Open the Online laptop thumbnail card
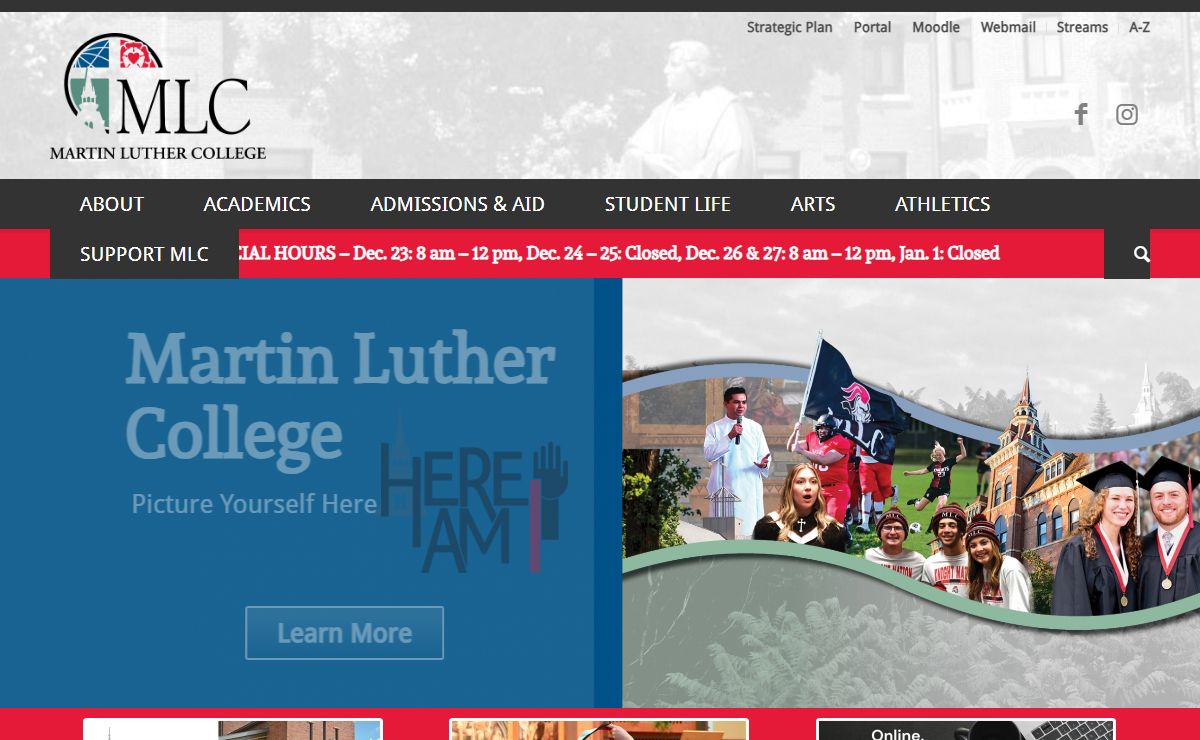Image resolution: width=1200 pixels, height=740 pixels. click(966, 730)
